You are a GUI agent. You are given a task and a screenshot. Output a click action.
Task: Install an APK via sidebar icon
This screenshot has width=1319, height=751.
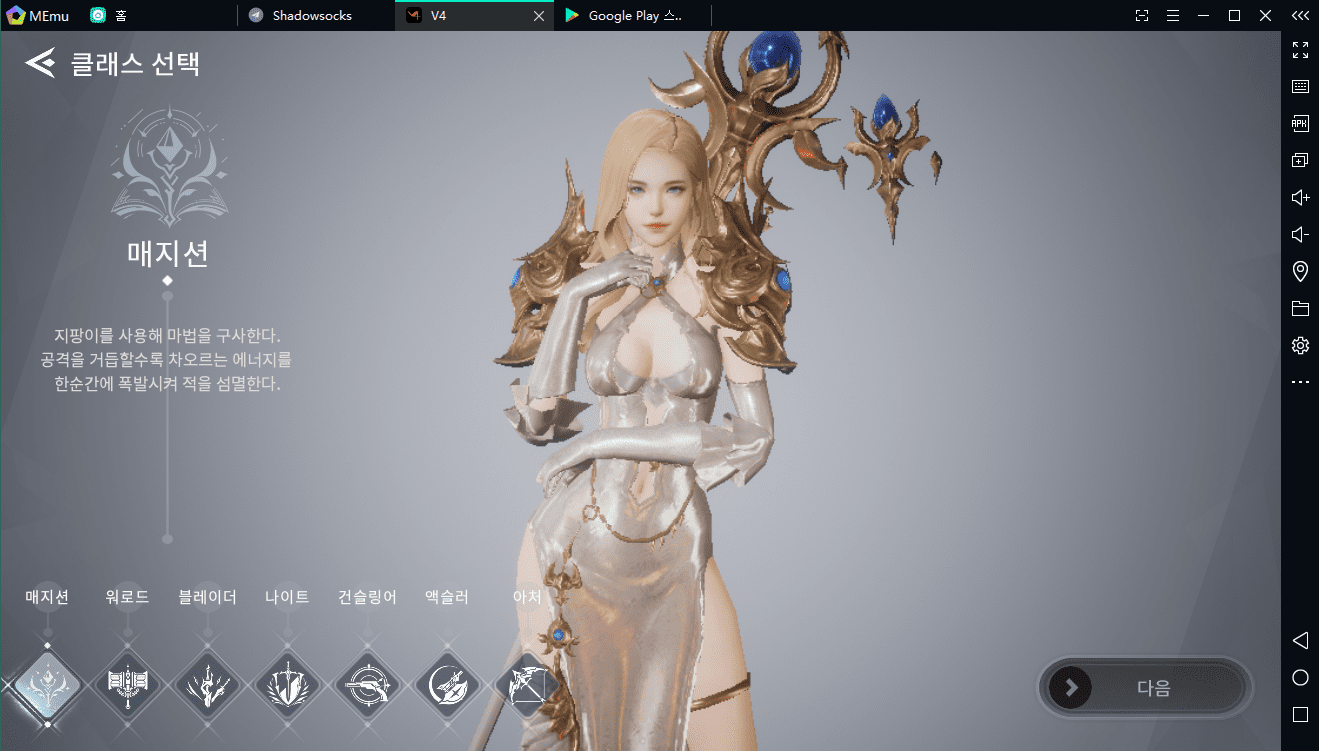point(1300,124)
